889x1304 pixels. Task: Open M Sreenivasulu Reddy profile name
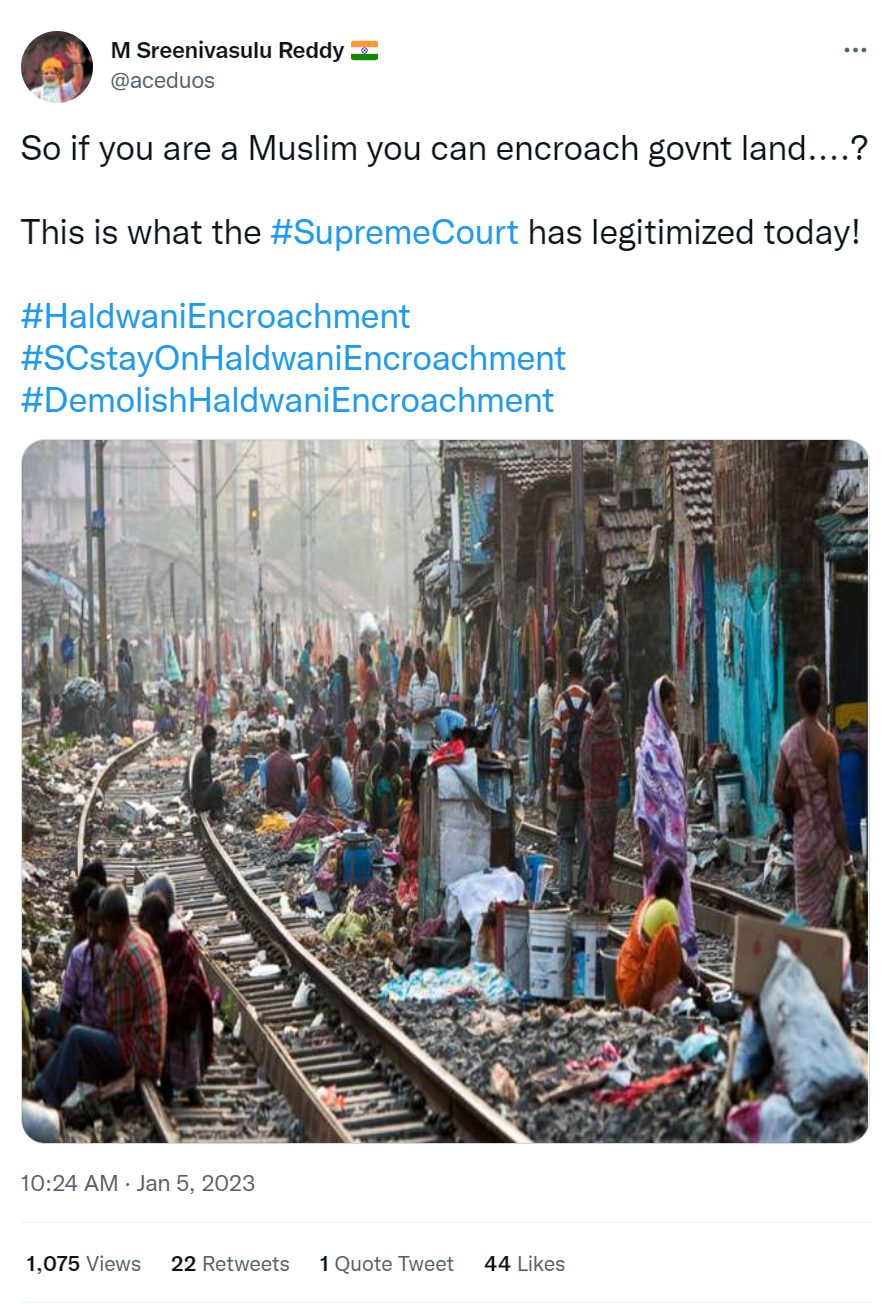[228, 51]
